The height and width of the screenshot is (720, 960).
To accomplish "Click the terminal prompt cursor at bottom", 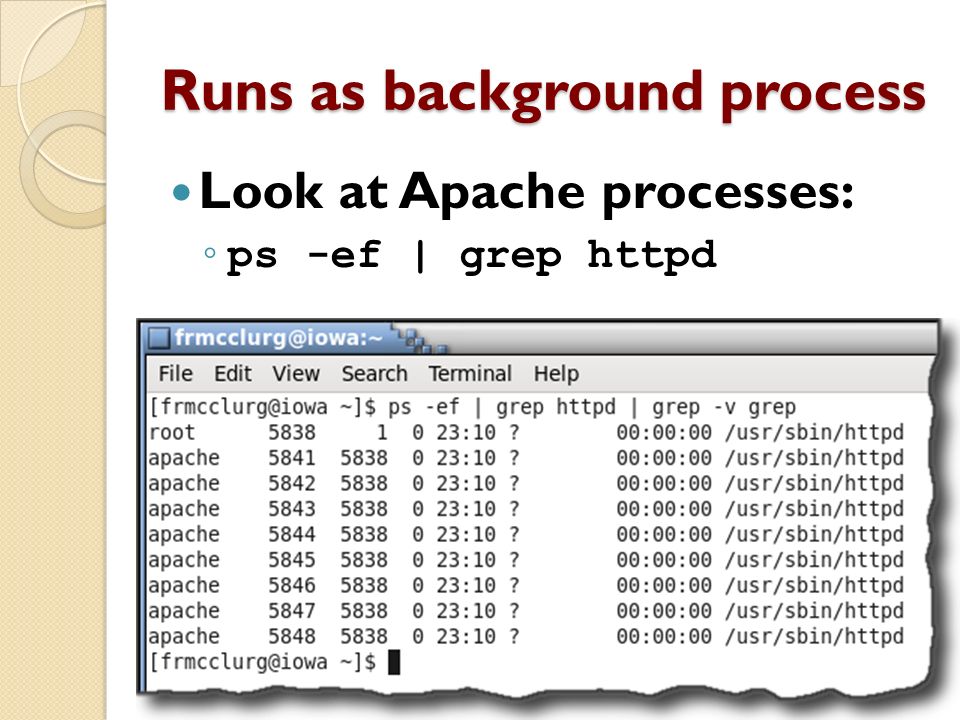I will (394, 662).
